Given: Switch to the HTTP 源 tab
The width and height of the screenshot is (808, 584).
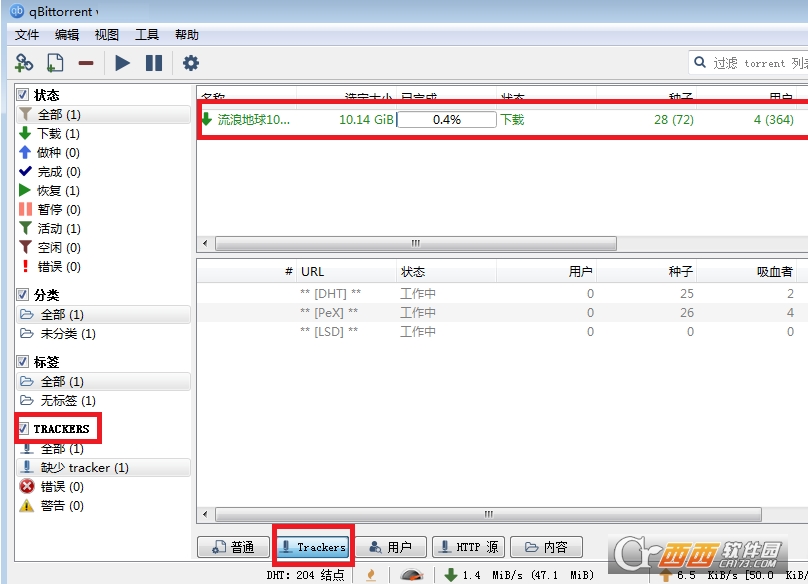Looking at the screenshot, I should point(469,547).
